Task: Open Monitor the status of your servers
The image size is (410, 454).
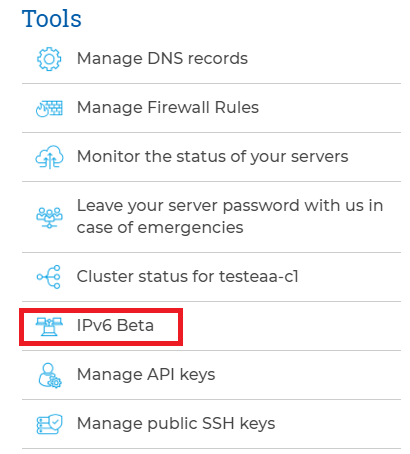Action: pyautogui.click(x=213, y=157)
